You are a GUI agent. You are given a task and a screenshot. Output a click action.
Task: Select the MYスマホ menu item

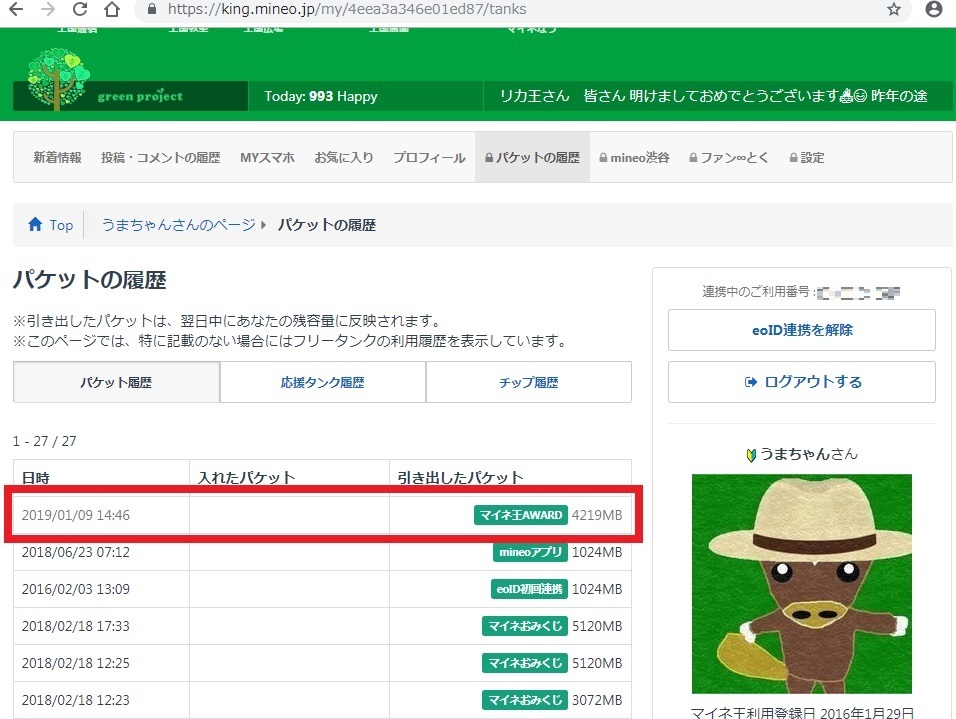(267, 158)
